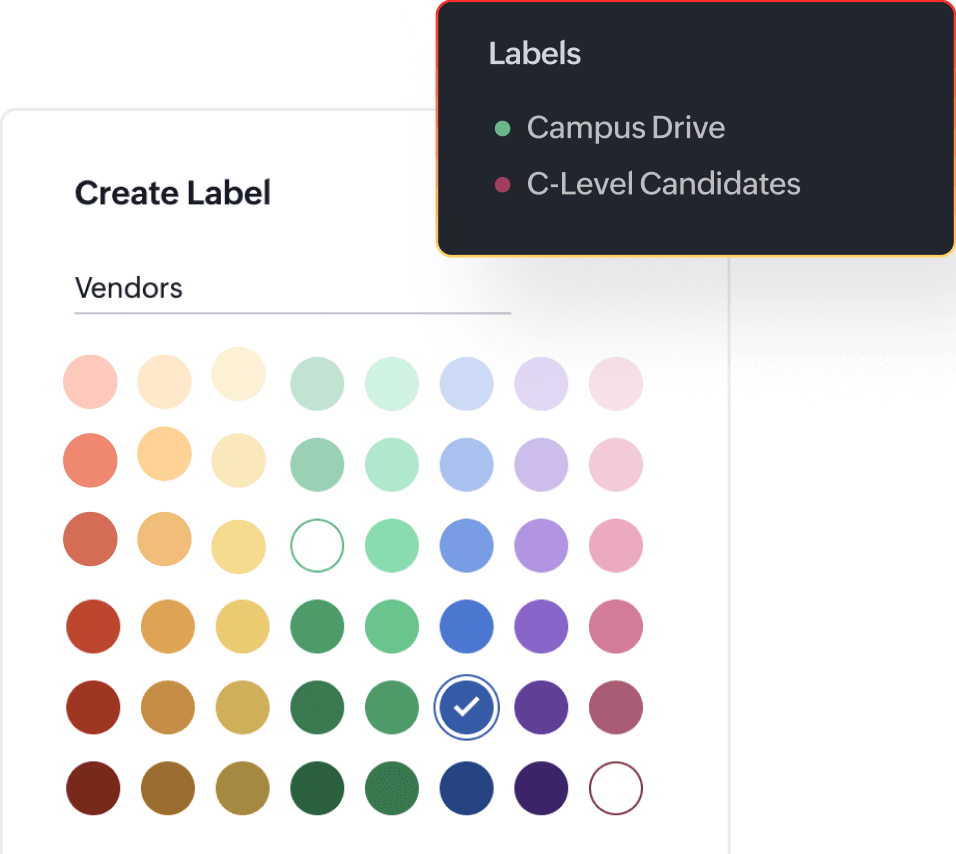This screenshot has height=854, width=956.
Task: Select the darkest red swatch bottom left
Action: 90,789
